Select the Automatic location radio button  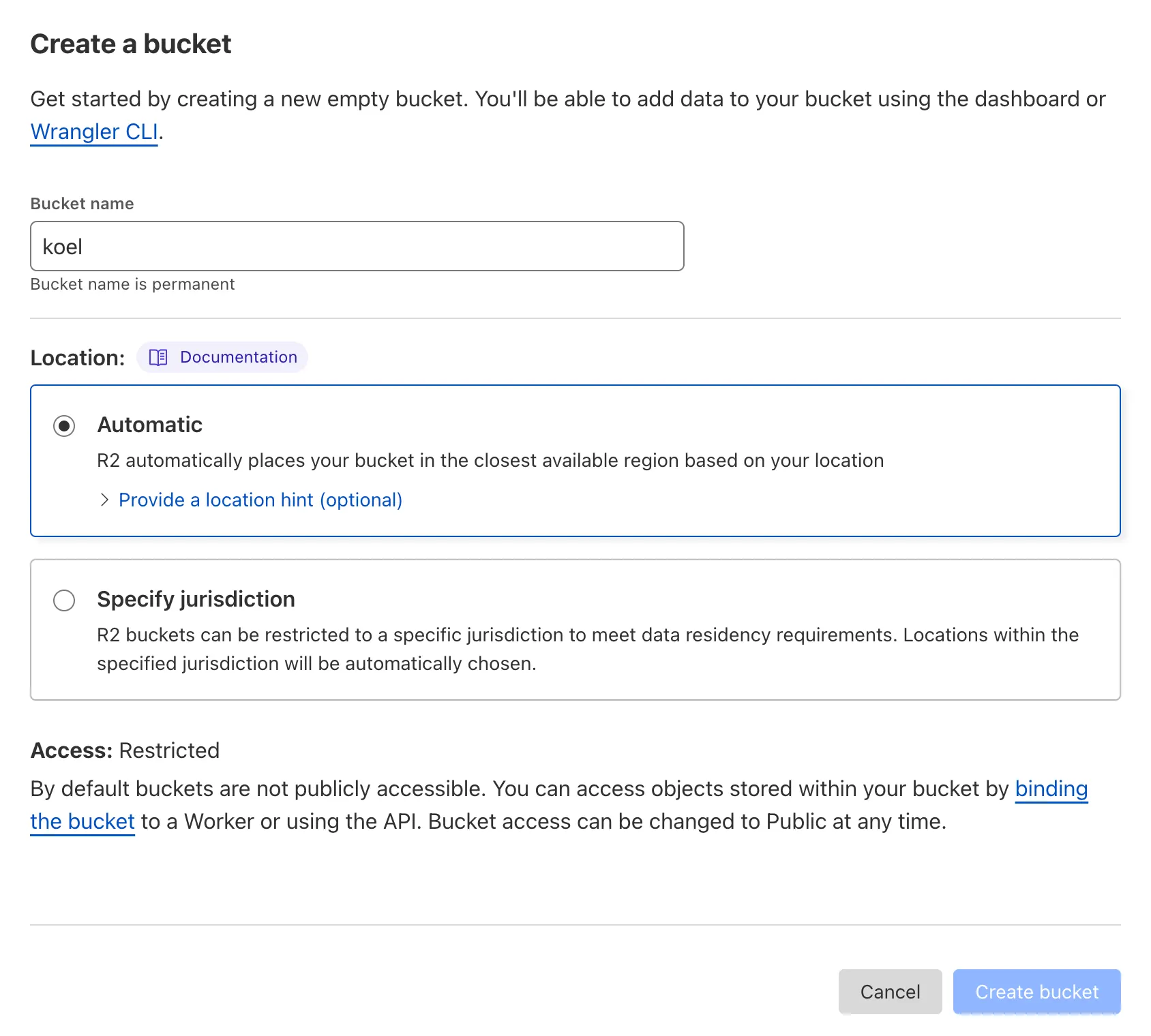click(64, 426)
